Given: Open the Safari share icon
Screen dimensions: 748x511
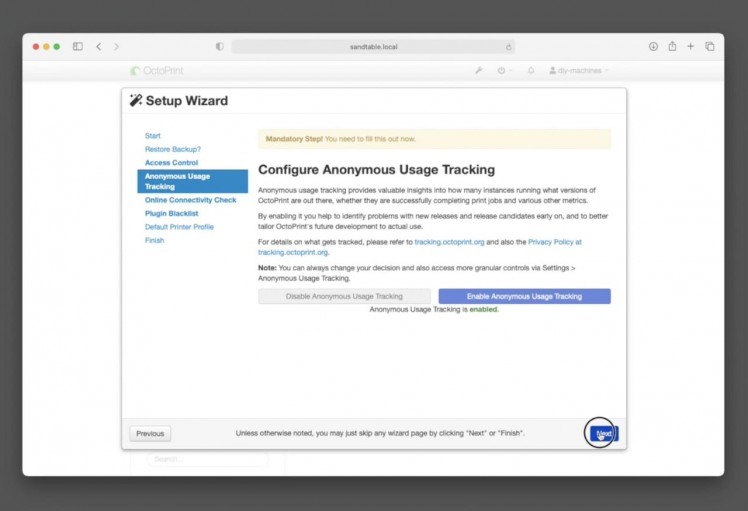Looking at the screenshot, I should pos(672,46).
